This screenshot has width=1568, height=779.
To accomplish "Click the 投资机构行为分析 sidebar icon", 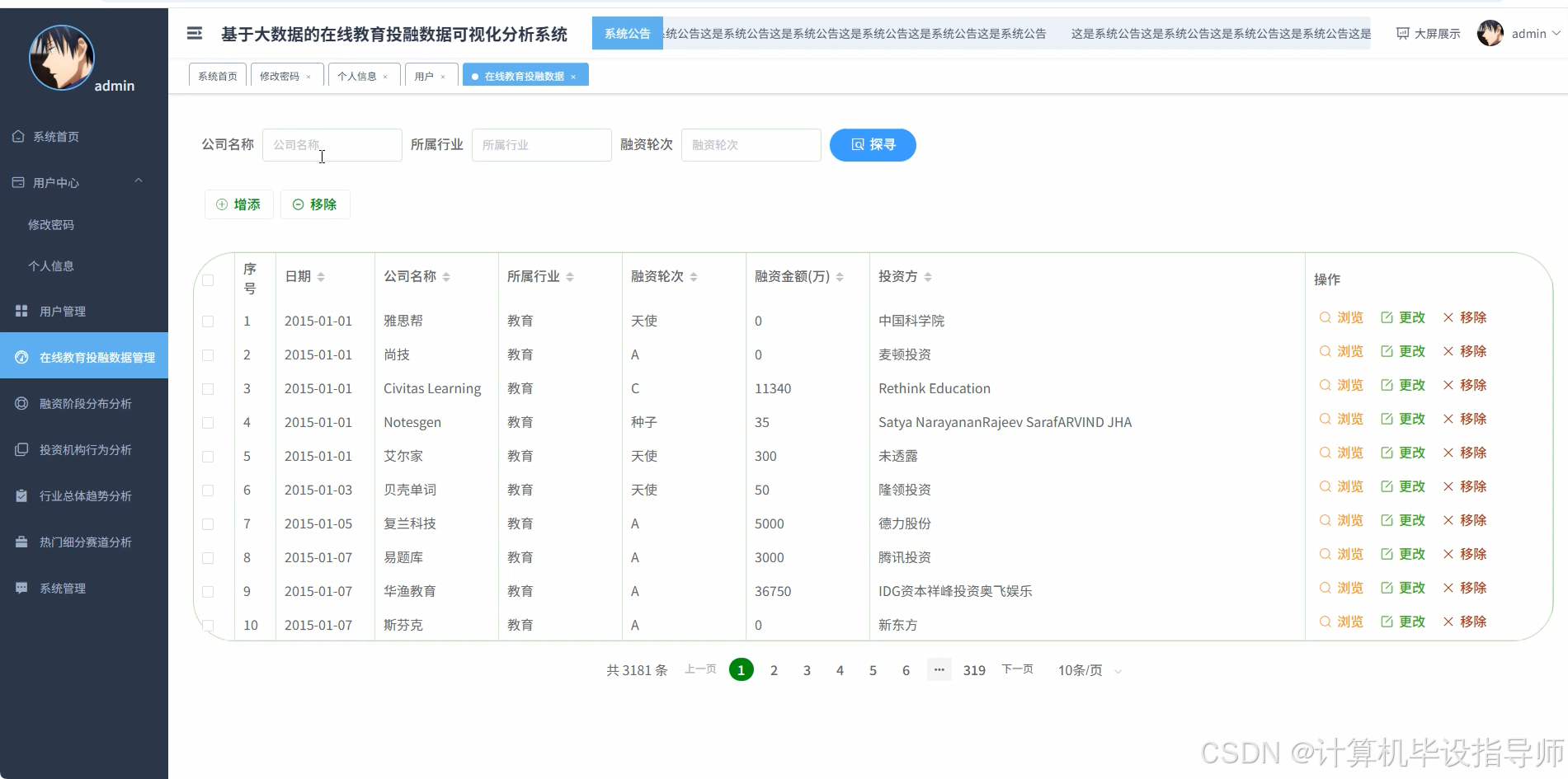I will 21,449.
